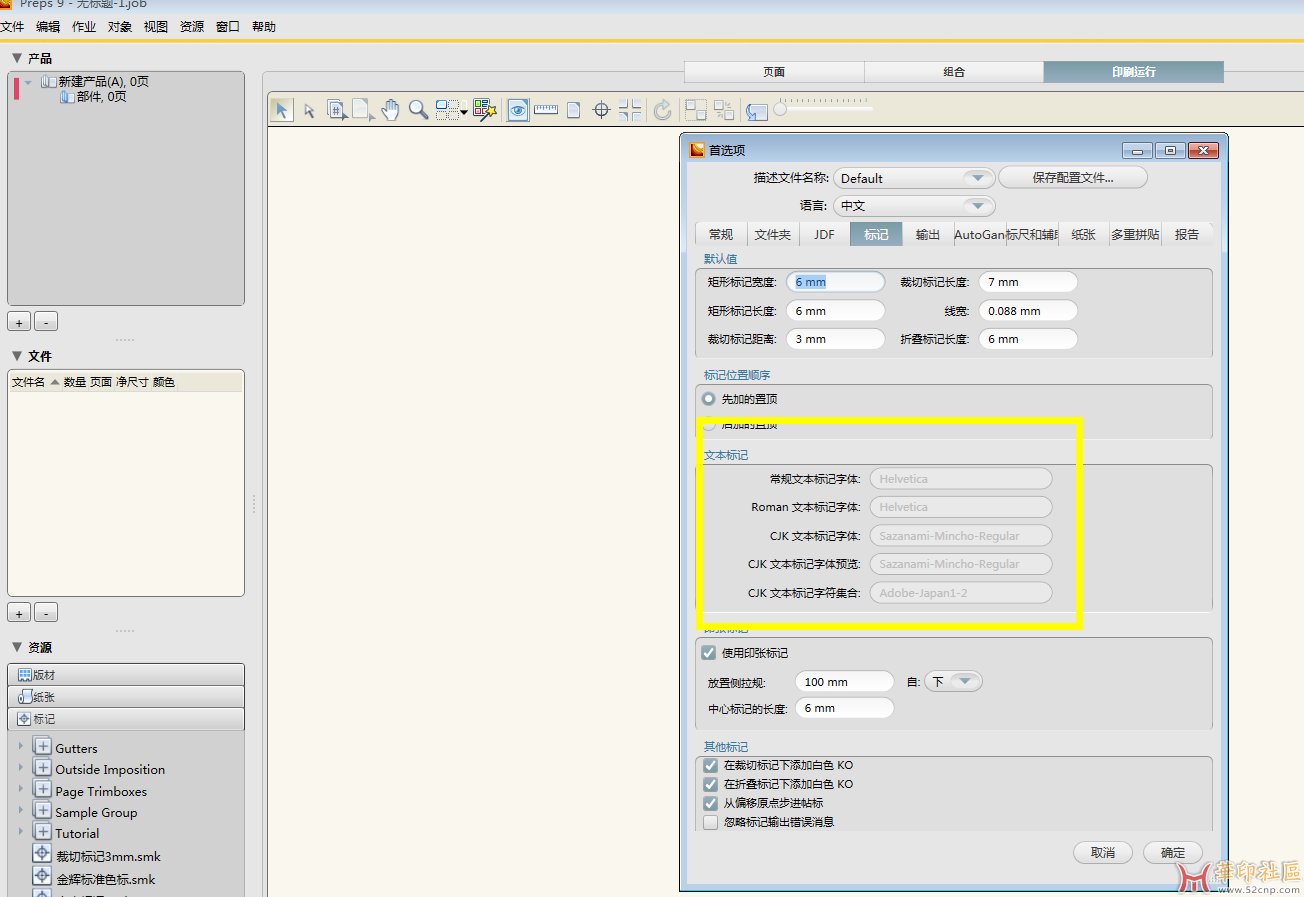The width and height of the screenshot is (1304, 897).
Task: Click the ungroup squares icon
Action: [724, 110]
